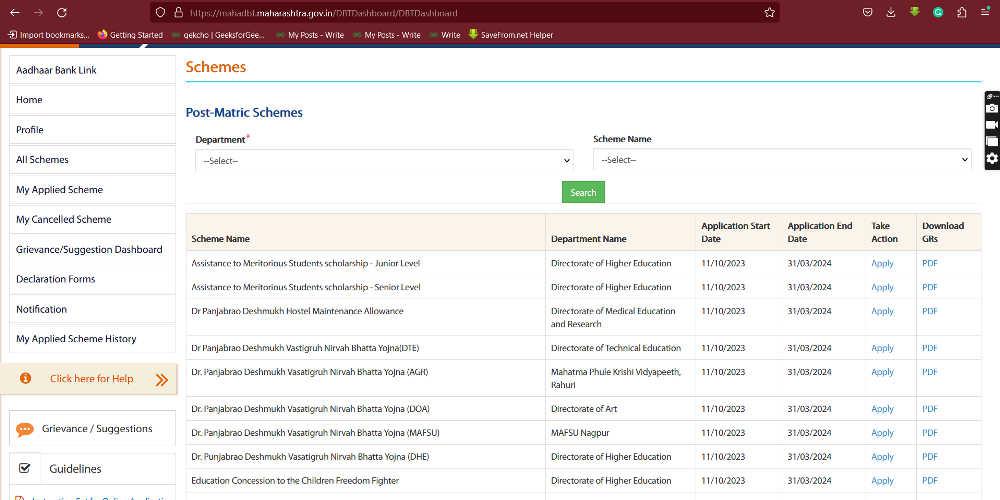Open My Applied Scheme
Viewport: 1000px width, 500px height.
[x=92, y=189]
